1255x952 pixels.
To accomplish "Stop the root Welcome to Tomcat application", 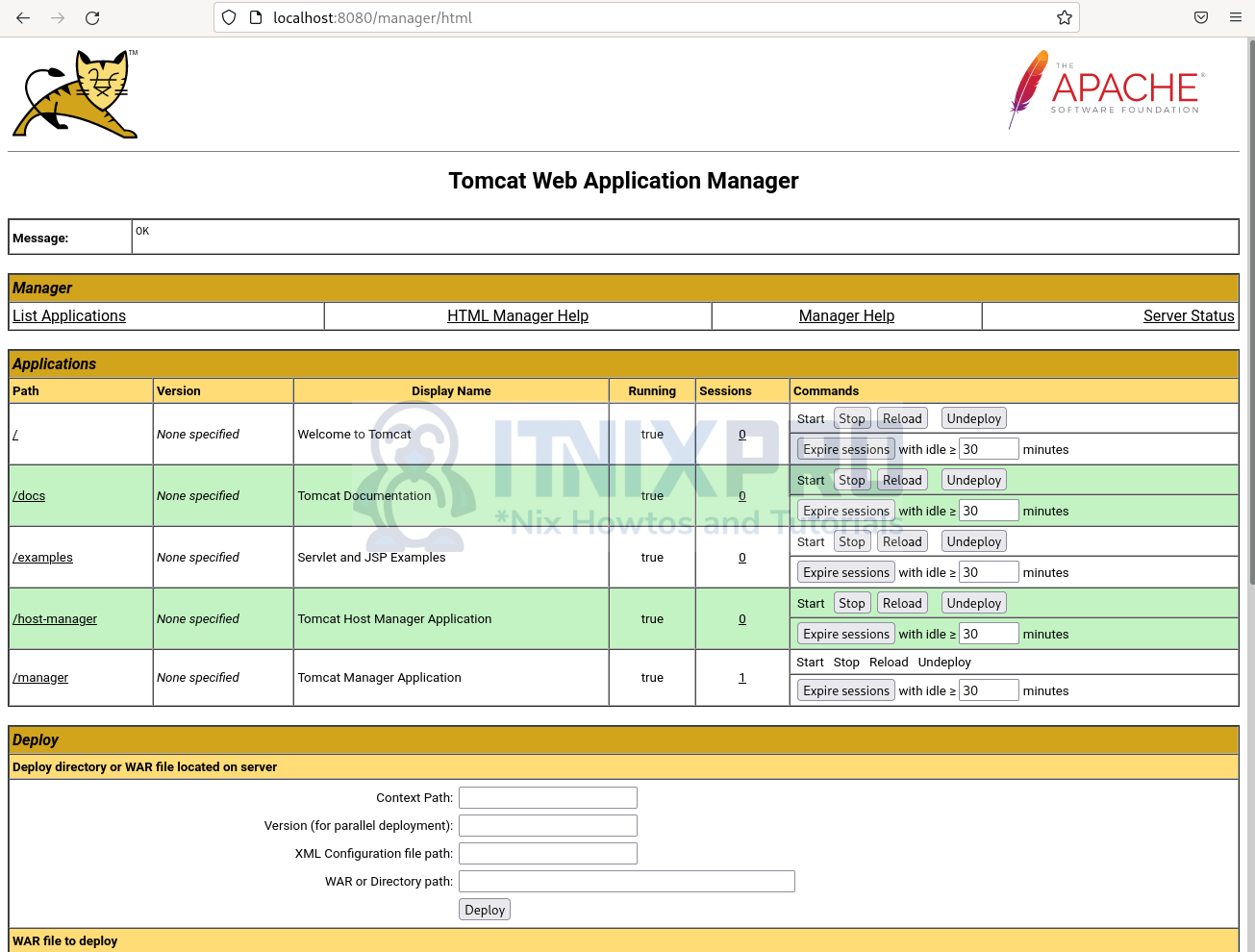I will click(x=852, y=418).
